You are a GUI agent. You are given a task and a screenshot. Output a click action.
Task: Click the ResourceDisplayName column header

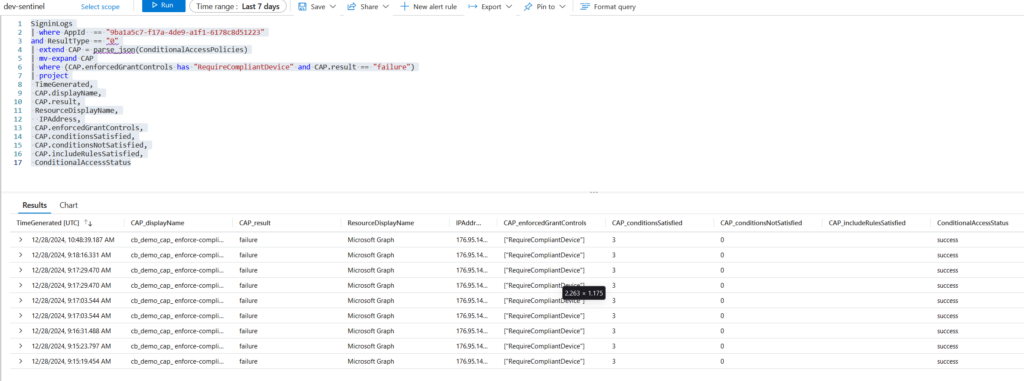(381, 223)
